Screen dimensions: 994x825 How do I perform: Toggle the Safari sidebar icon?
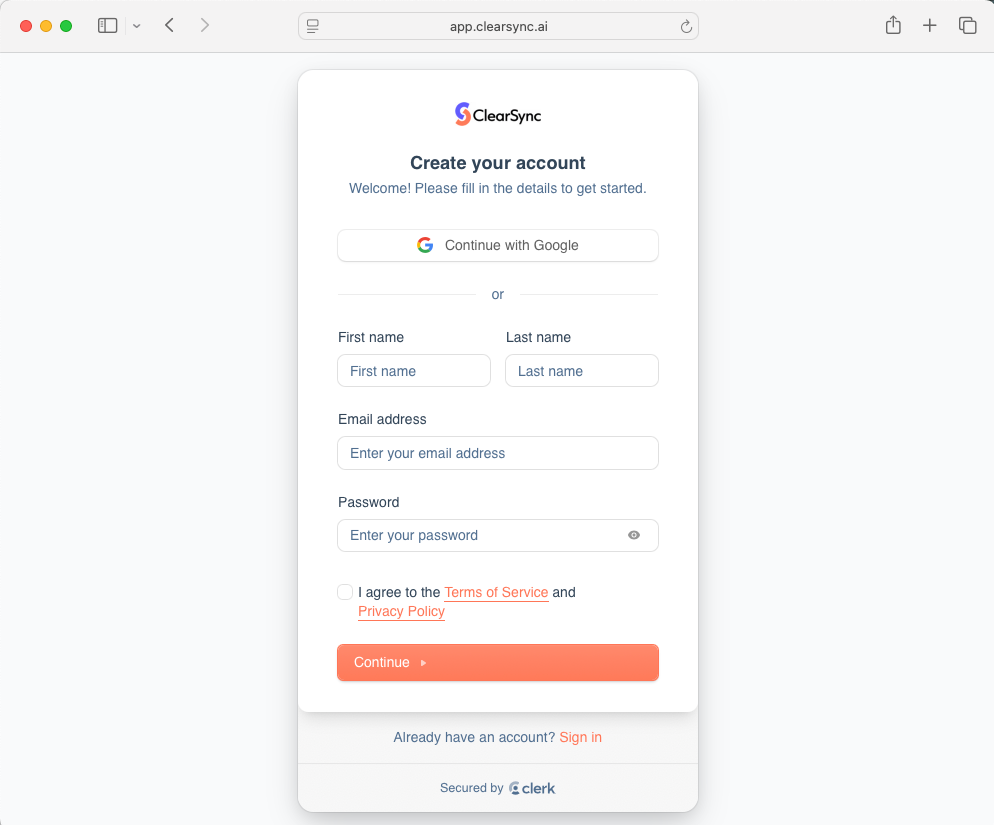pyautogui.click(x=107, y=26)
